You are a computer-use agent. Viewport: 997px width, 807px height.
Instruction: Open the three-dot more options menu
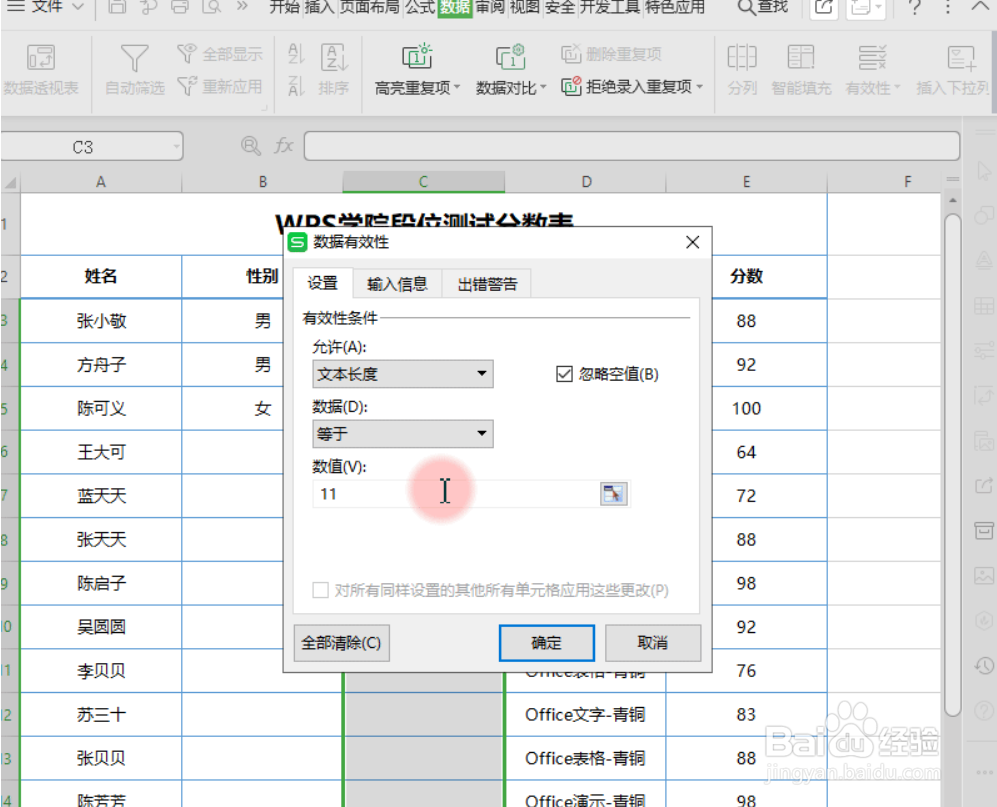tap(947, 8)
